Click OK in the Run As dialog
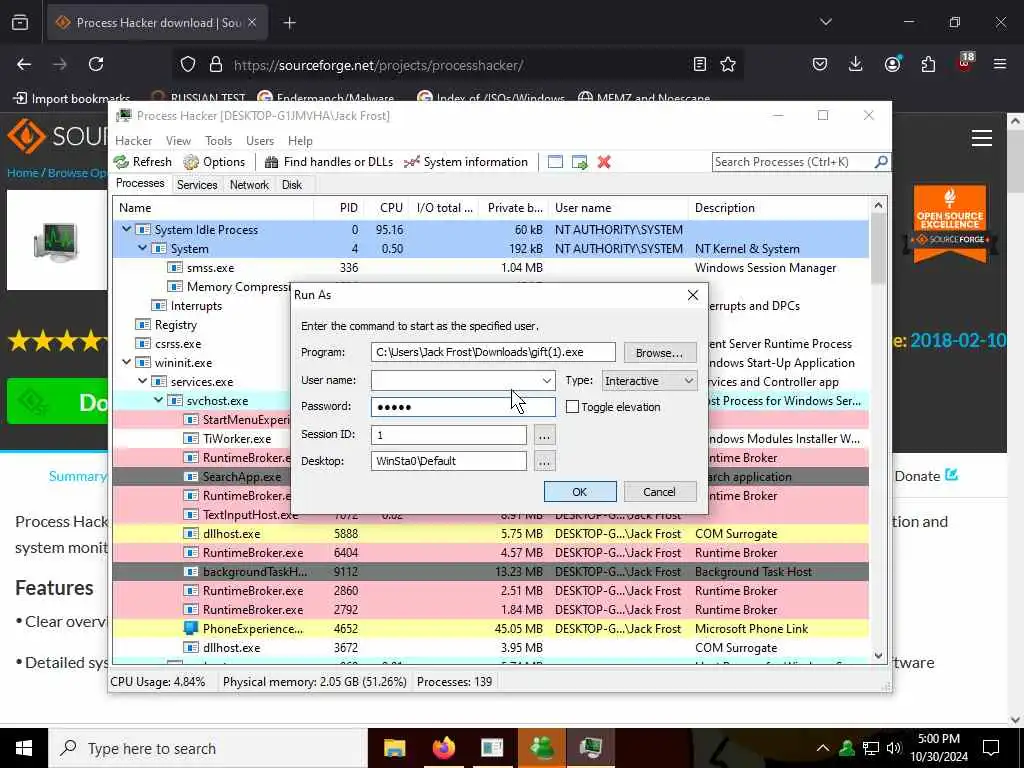The width and height of the screenshot is (1024, 768). [x=580, y=492]
